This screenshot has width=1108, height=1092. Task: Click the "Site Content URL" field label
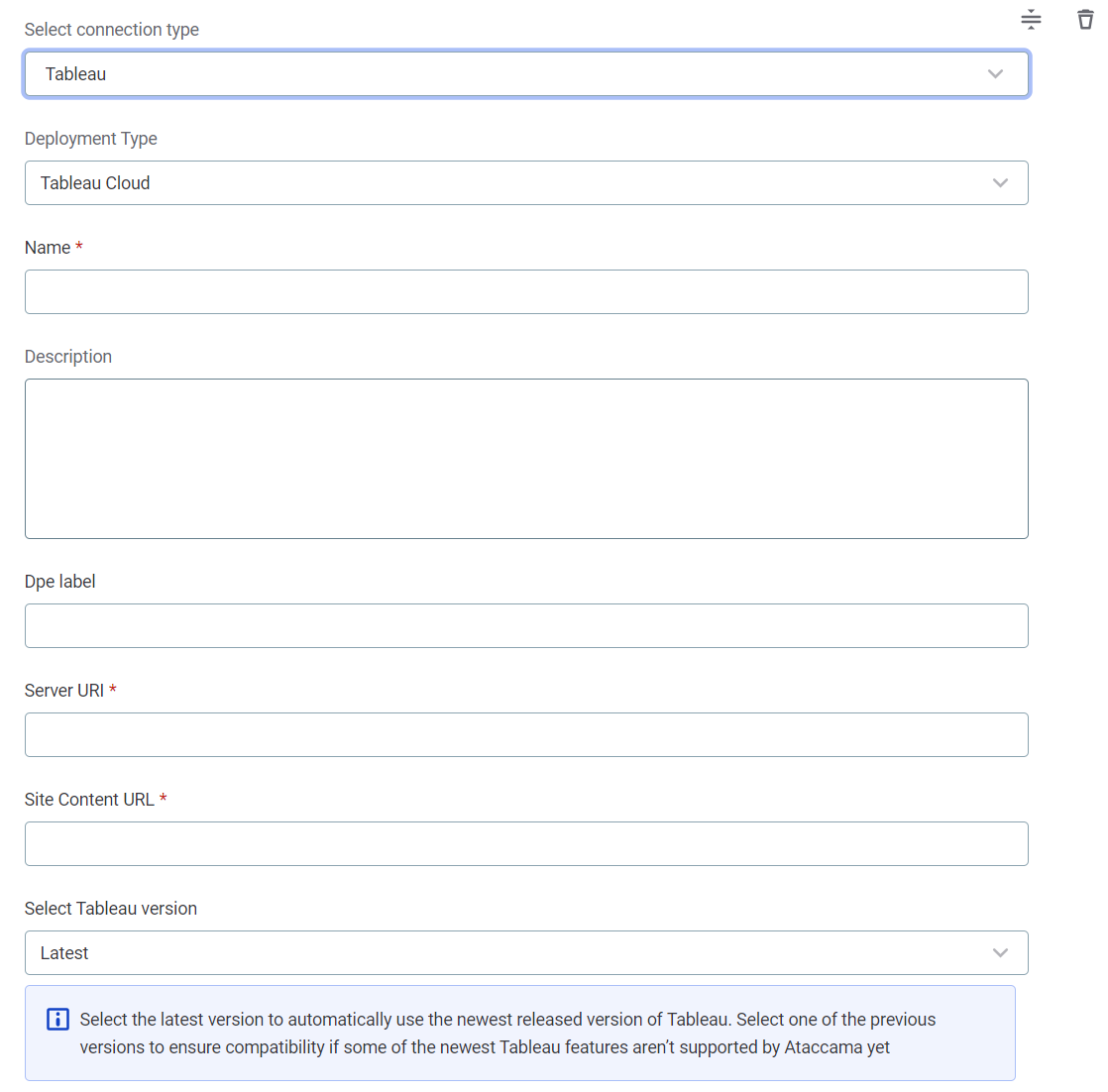tap(89, 800)
